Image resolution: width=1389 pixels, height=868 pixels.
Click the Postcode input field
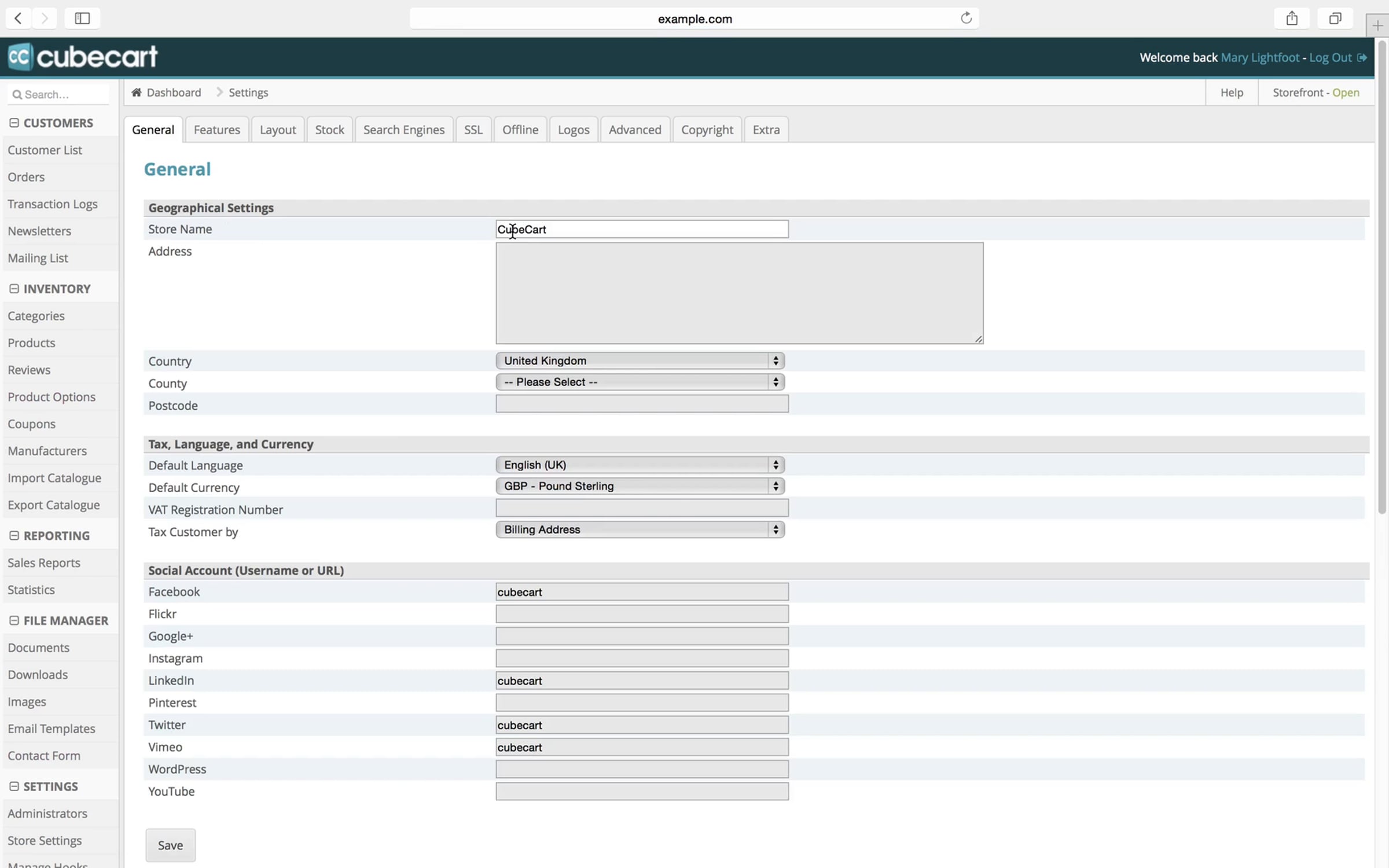[x=641, y=404]
